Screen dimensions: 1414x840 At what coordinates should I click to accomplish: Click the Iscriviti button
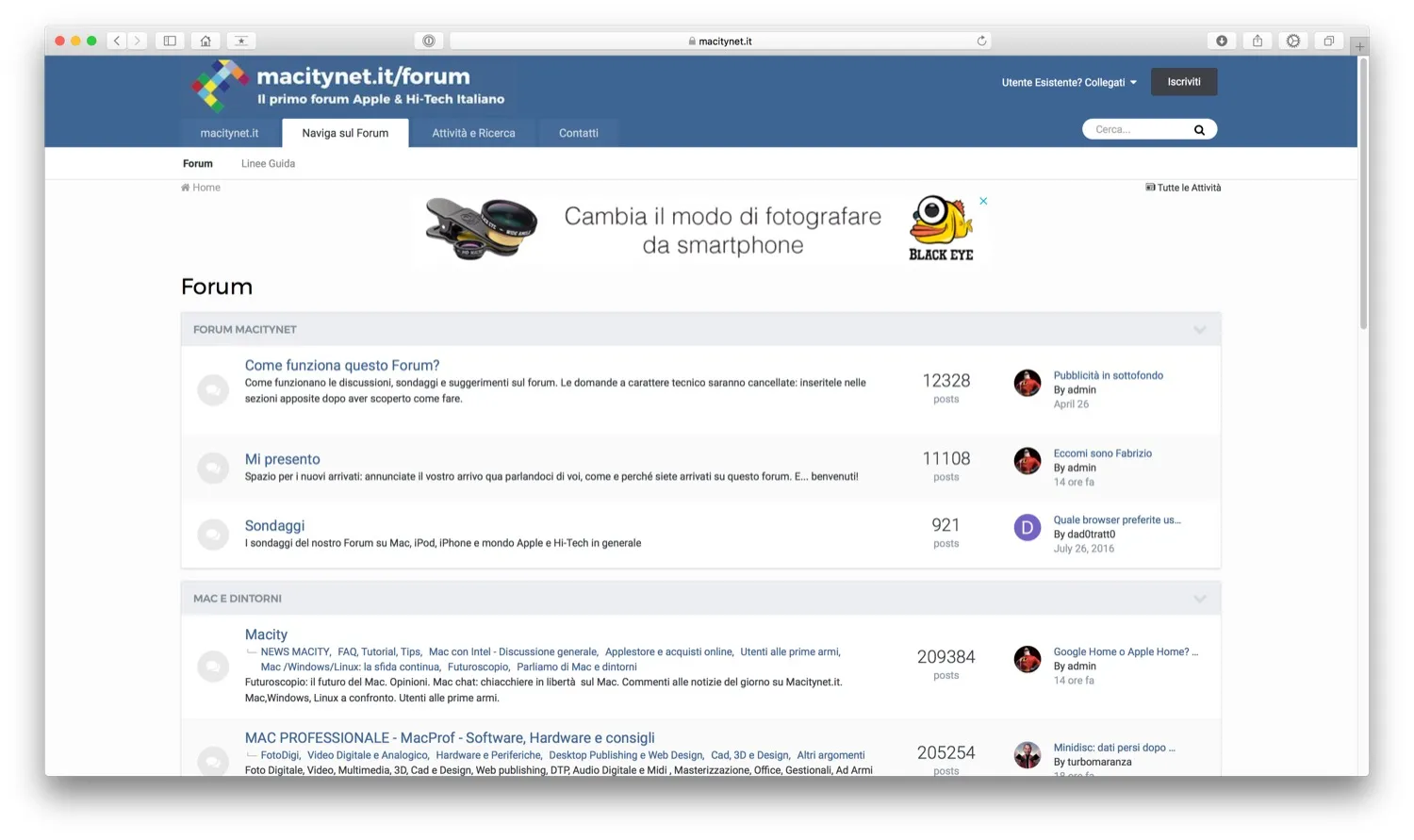click(x=1184, y=82)
